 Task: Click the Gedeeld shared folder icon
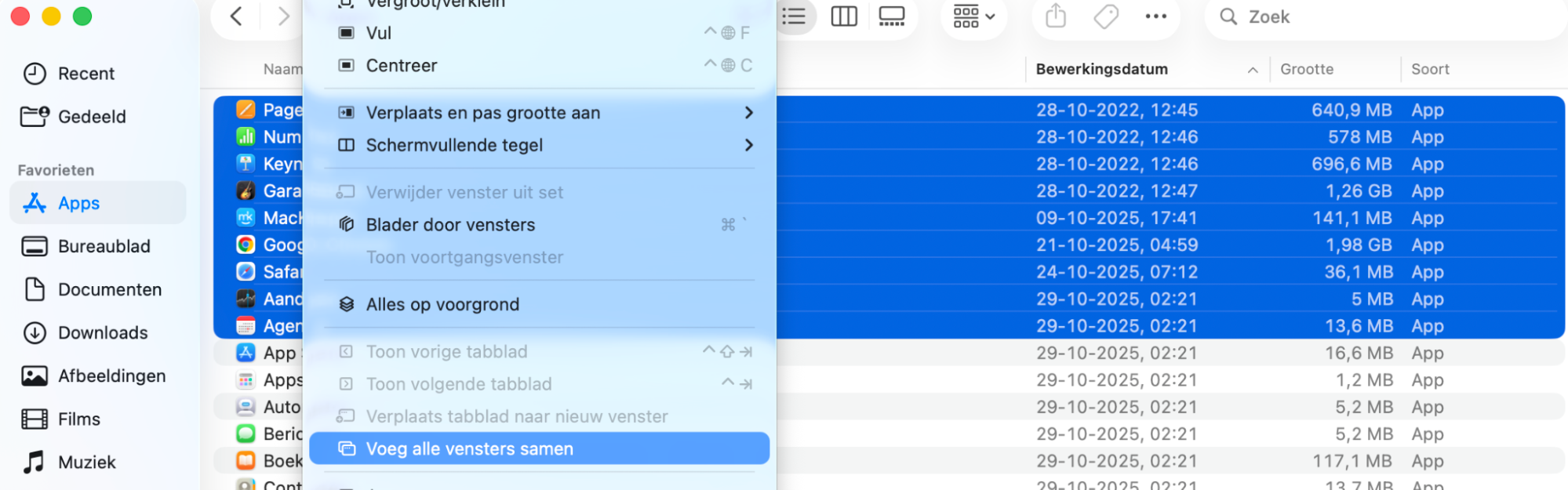point(35,117)
